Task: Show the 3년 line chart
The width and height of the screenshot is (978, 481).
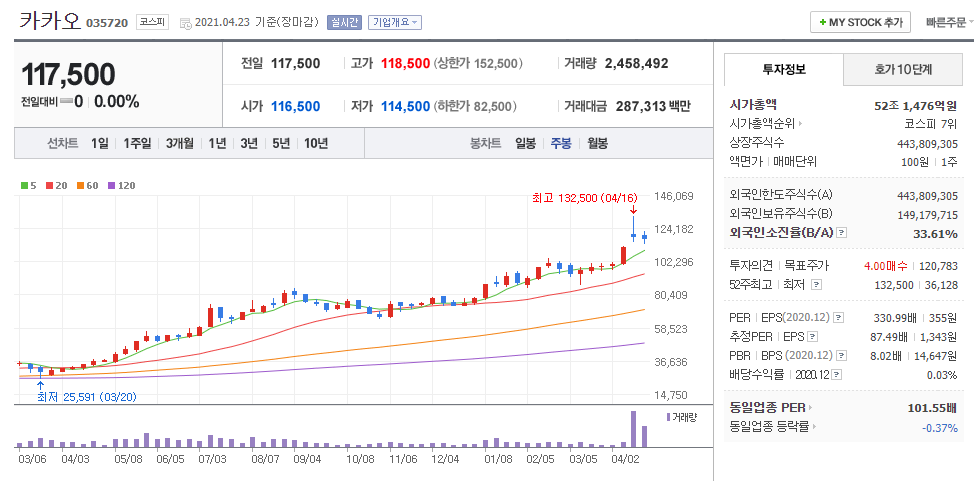Action: 249,143
